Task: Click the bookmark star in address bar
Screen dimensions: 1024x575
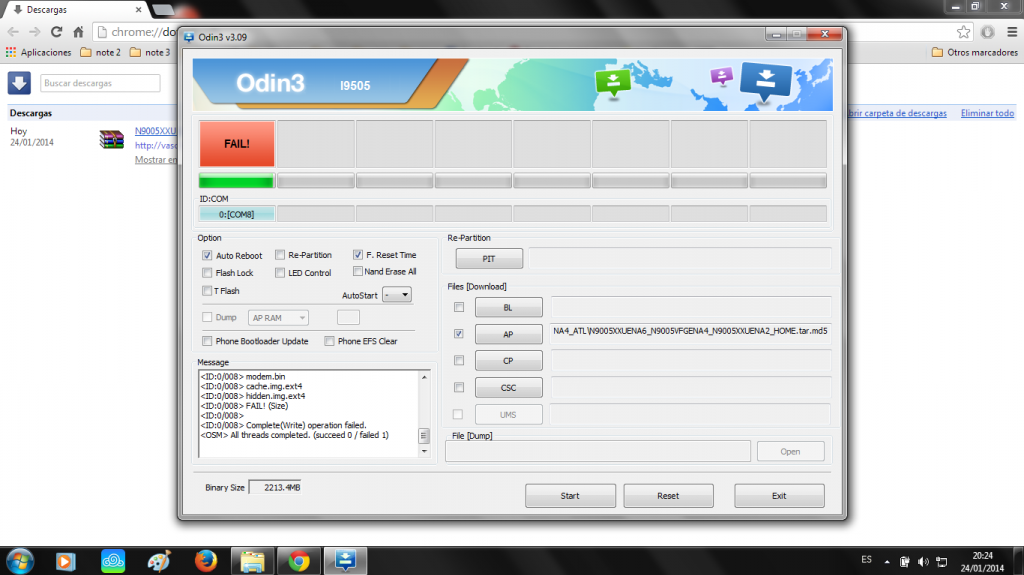Action: click(963, 32)
